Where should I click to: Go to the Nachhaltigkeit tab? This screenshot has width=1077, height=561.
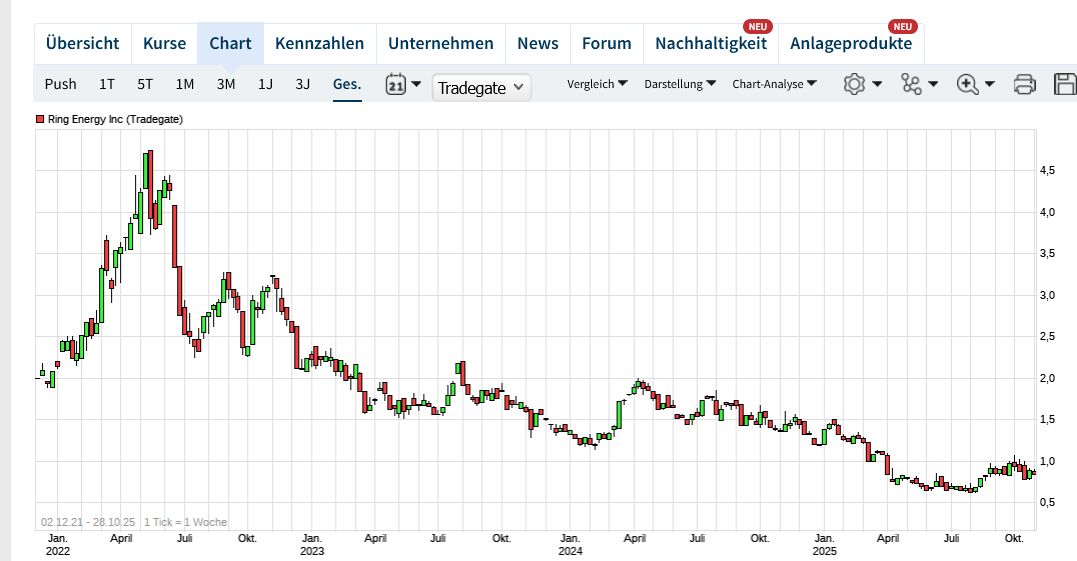point(710,43)
